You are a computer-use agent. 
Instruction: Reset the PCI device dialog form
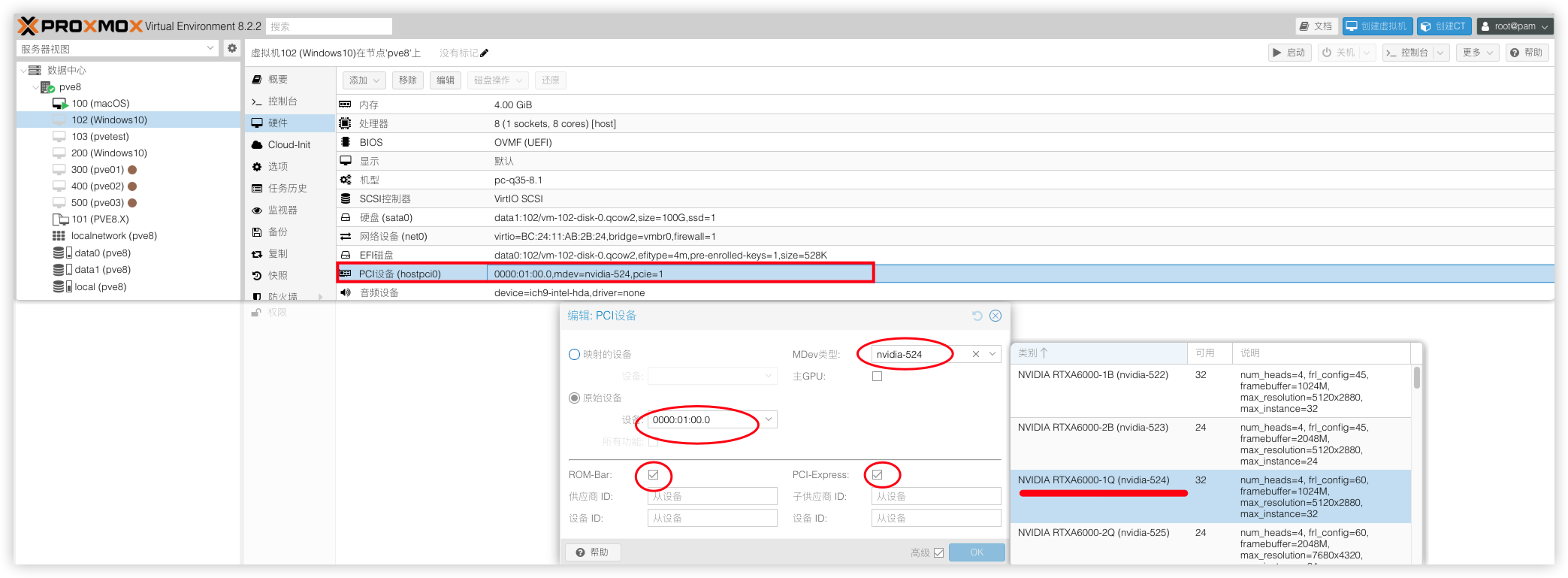point(977,316)
